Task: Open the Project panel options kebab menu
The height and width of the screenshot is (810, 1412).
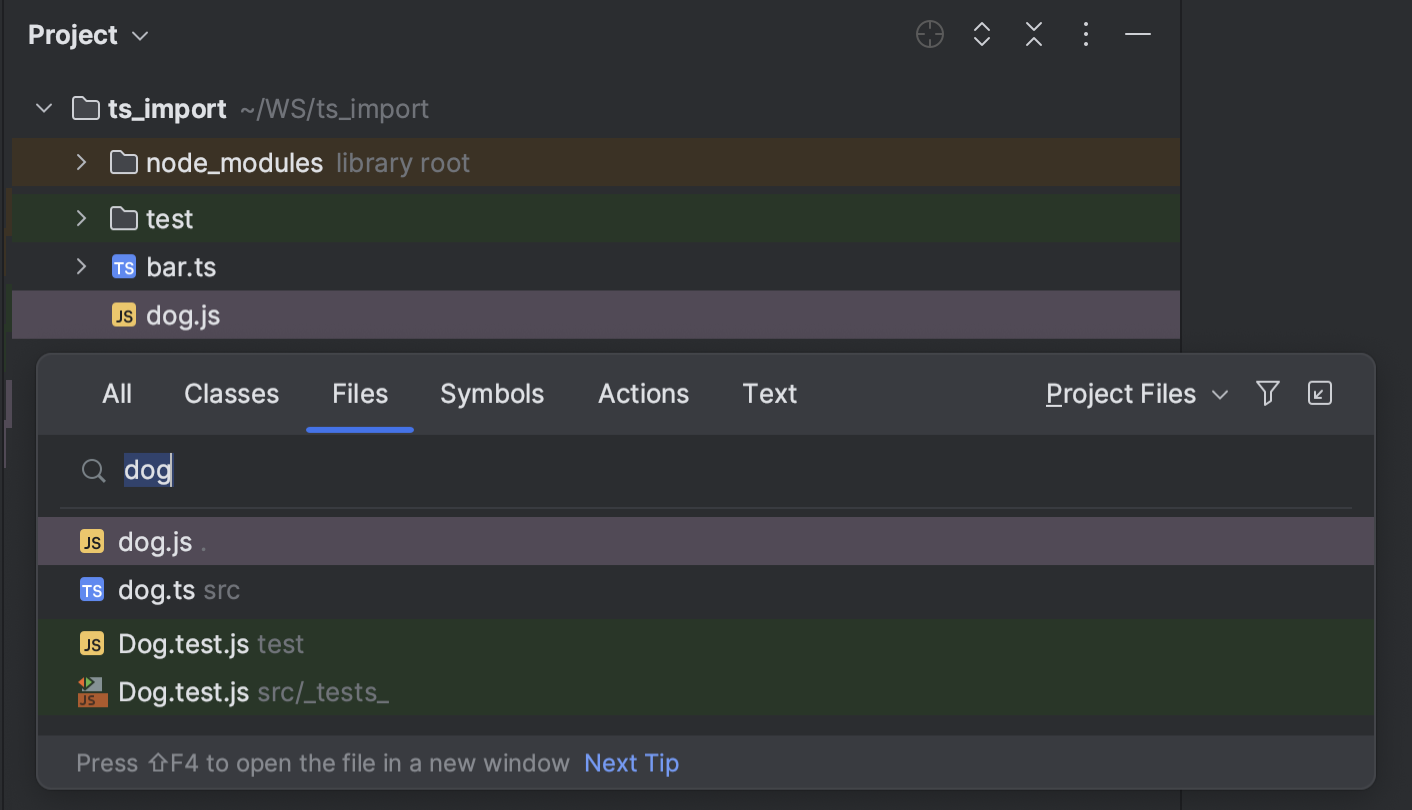Action: point(1085,33)
